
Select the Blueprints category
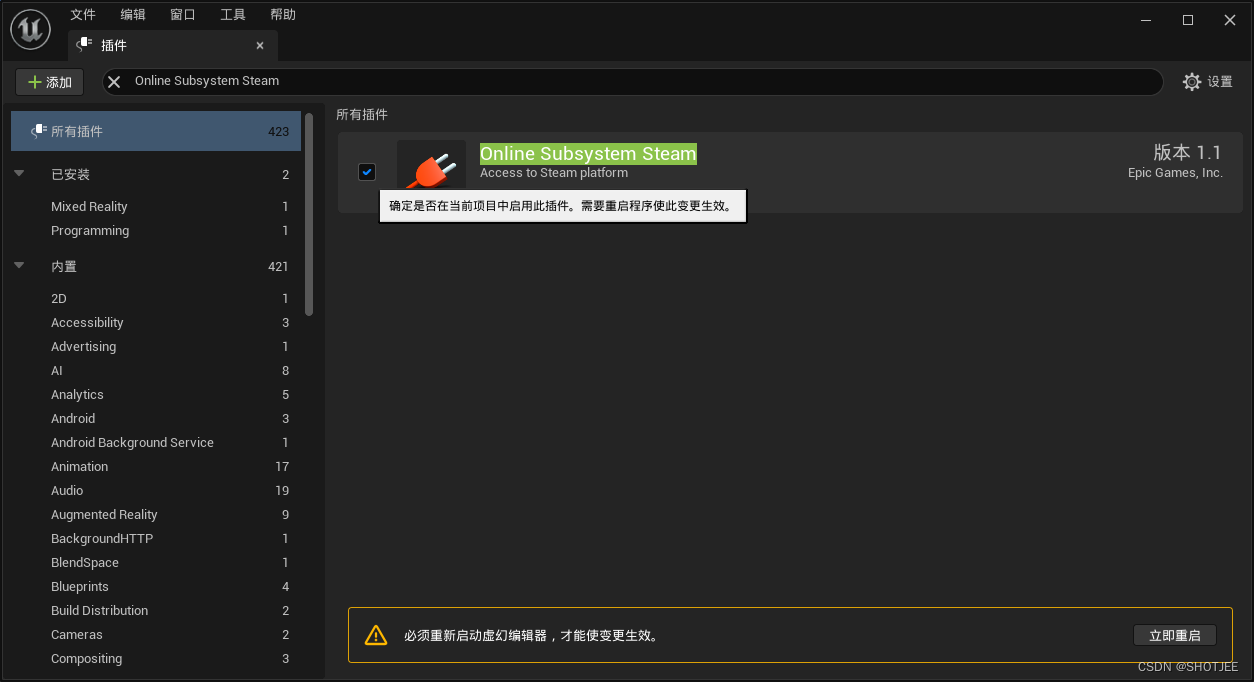pos(156,586)
